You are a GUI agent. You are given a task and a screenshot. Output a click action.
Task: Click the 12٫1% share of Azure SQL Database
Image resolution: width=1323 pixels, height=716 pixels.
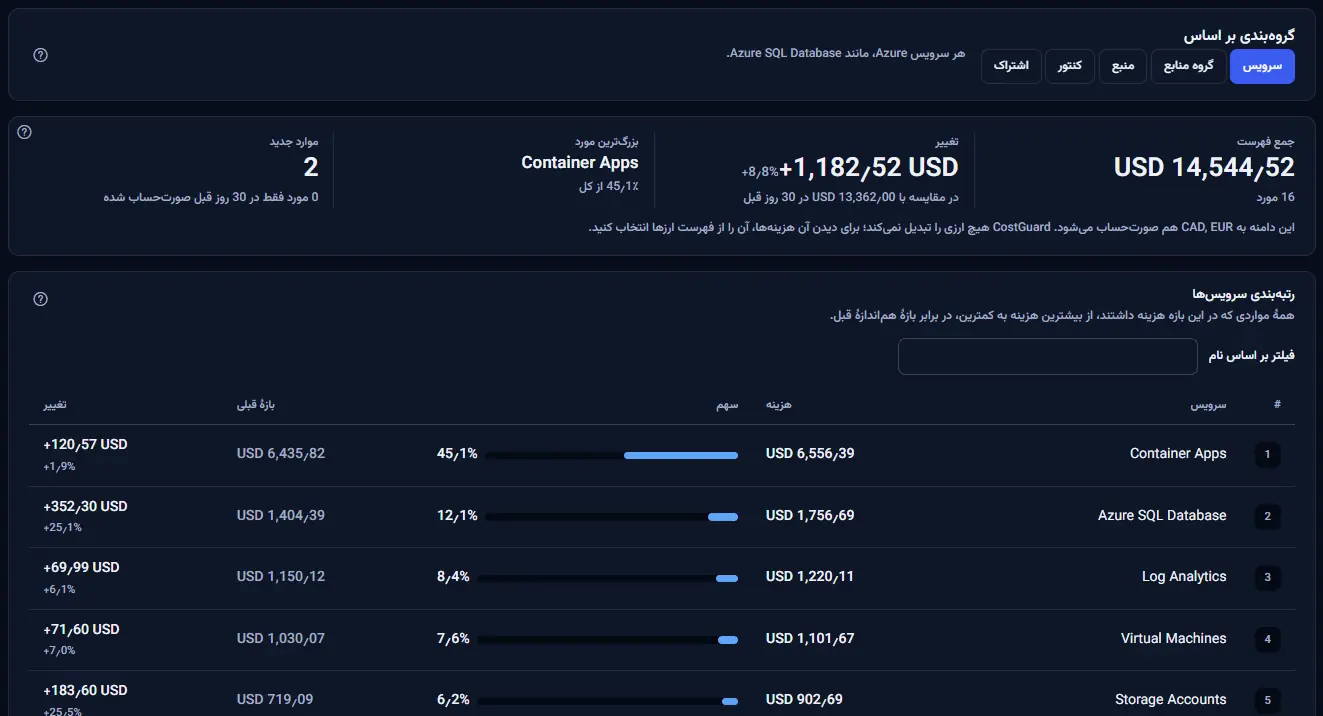457,516
